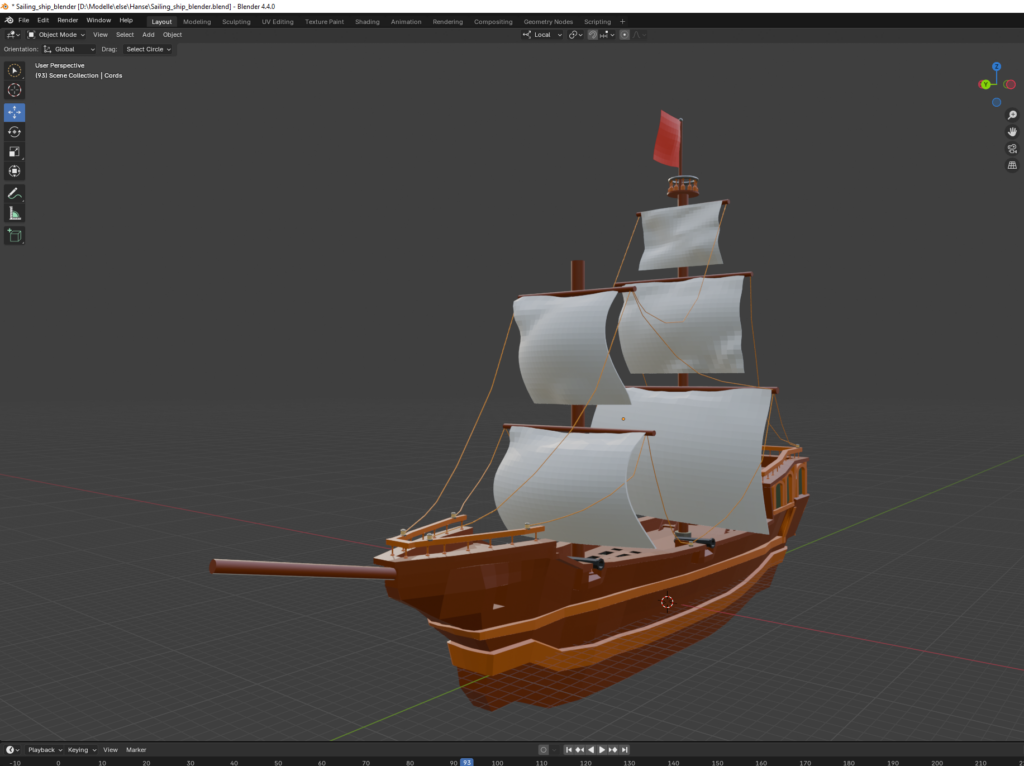Enable proportional editing in the header

[x=625, y=35]
